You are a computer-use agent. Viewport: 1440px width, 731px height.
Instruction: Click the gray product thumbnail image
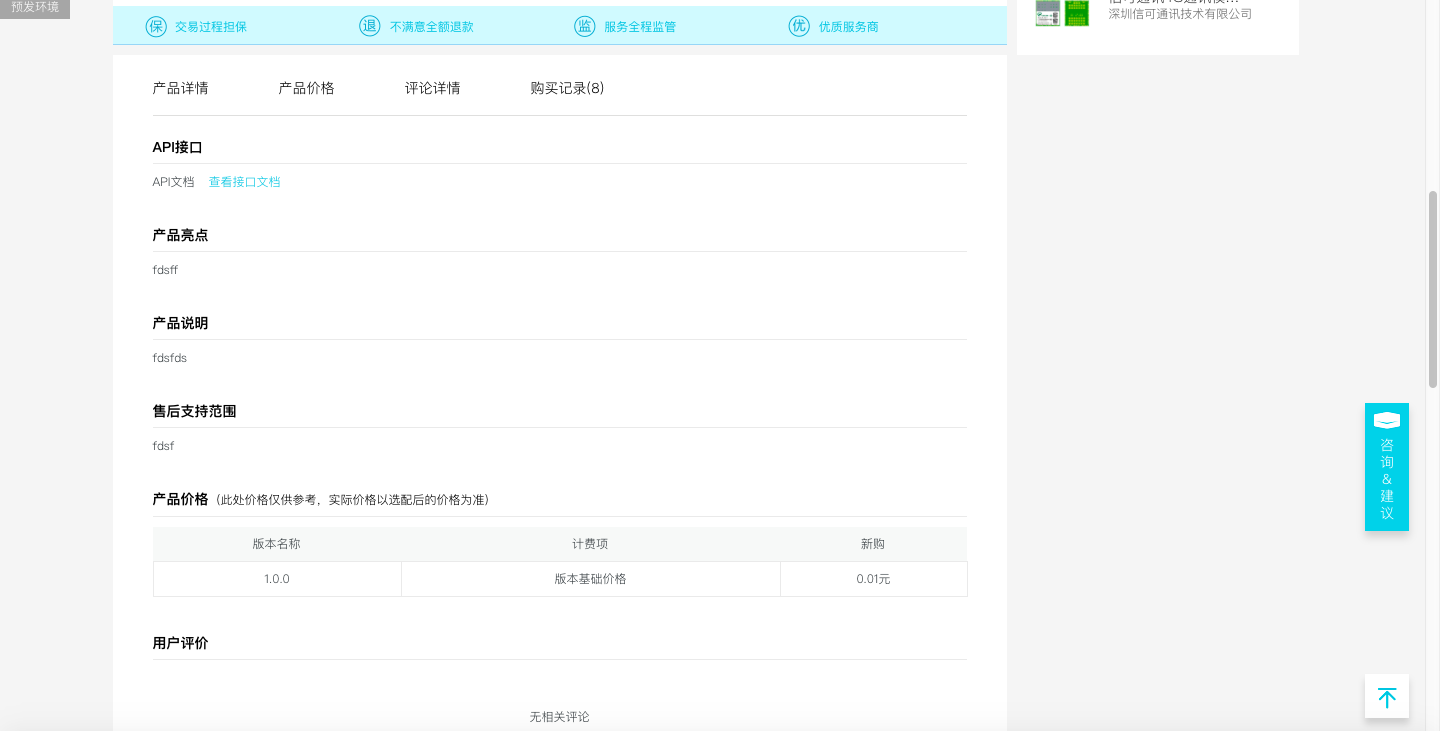pyautogui.click(x=1047, y=13)
